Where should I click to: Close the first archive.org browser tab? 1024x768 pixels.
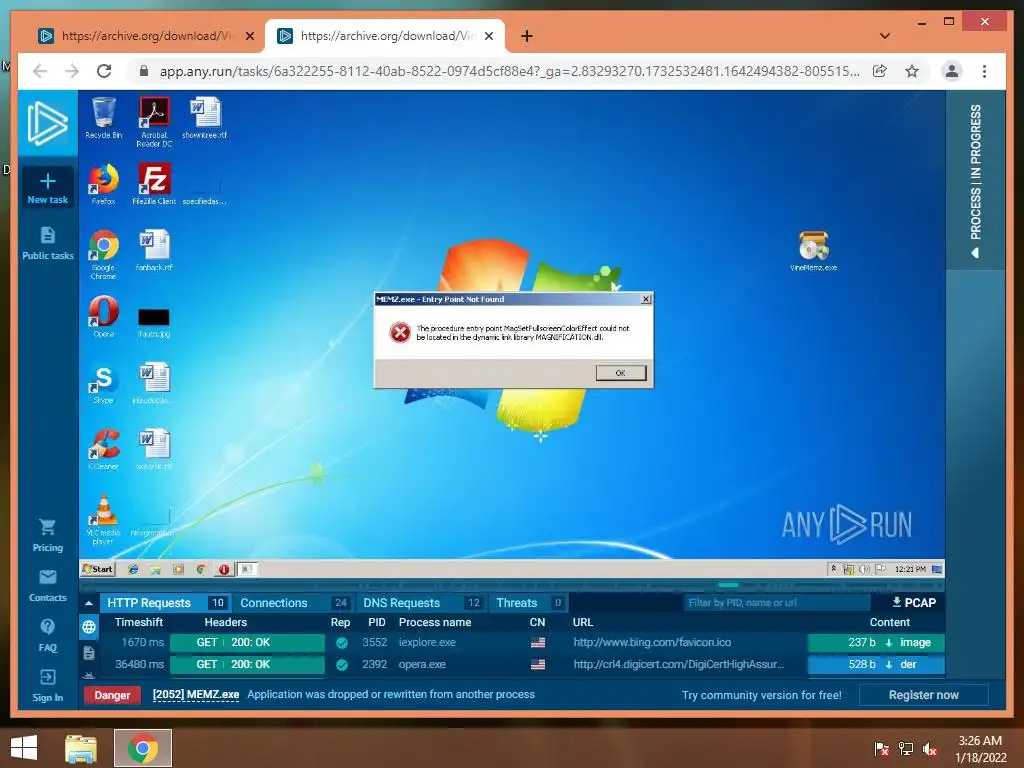click(x=249, y=36)
